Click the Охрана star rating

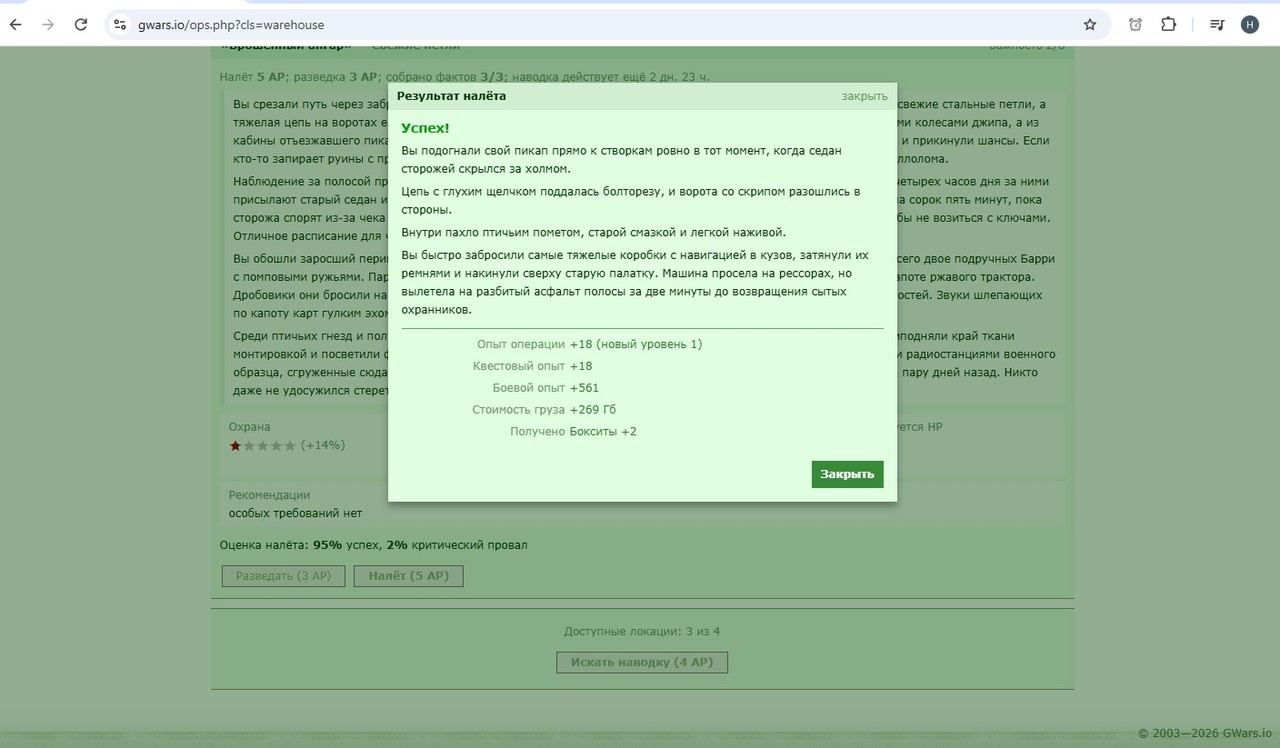coord(263,445)
